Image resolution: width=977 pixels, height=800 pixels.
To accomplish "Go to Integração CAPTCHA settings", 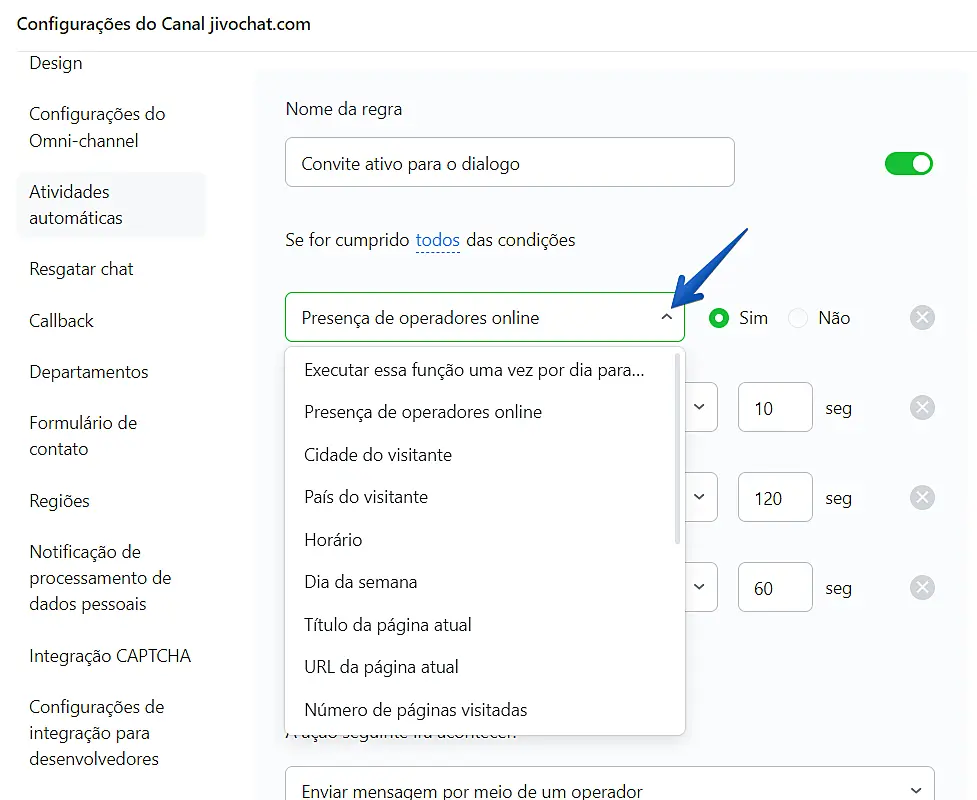I will pyautogui.click(x=110, y=656).
